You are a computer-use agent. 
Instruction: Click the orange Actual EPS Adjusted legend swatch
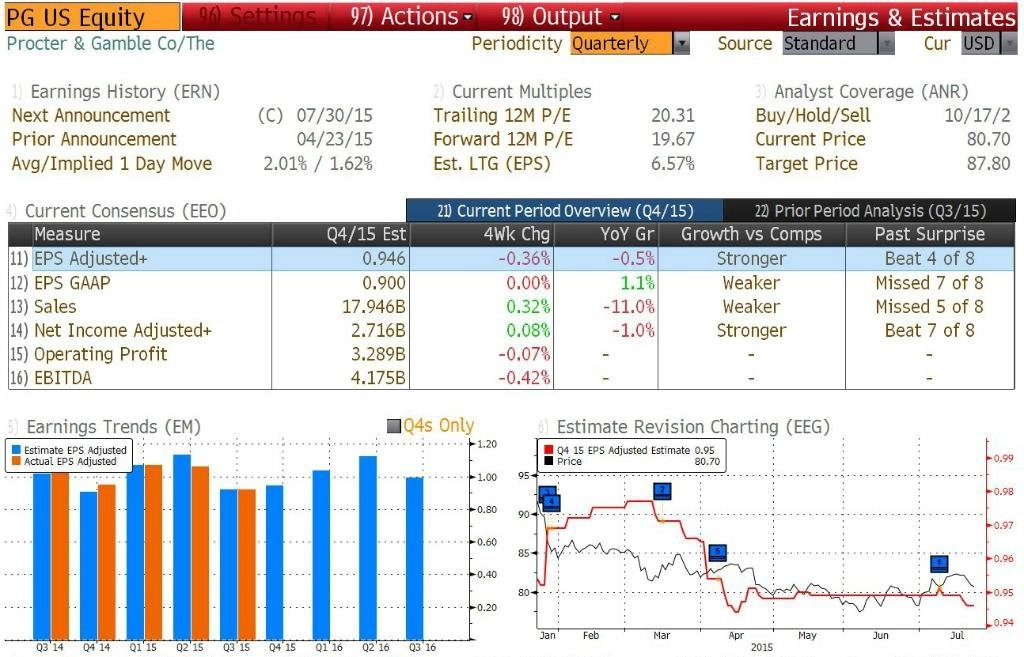coord(16,461)
